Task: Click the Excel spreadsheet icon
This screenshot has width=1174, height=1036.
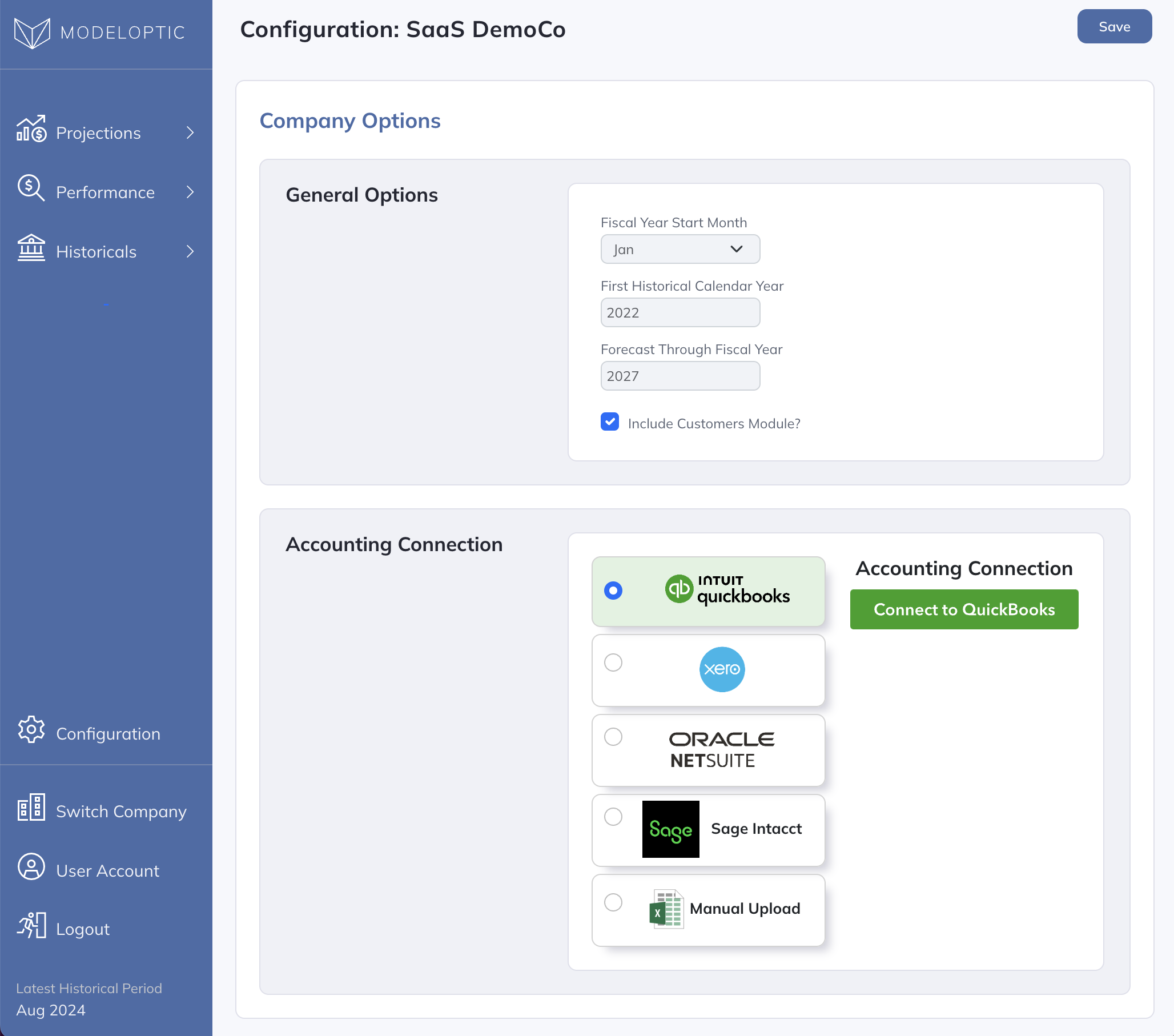Action: (666, 909)
